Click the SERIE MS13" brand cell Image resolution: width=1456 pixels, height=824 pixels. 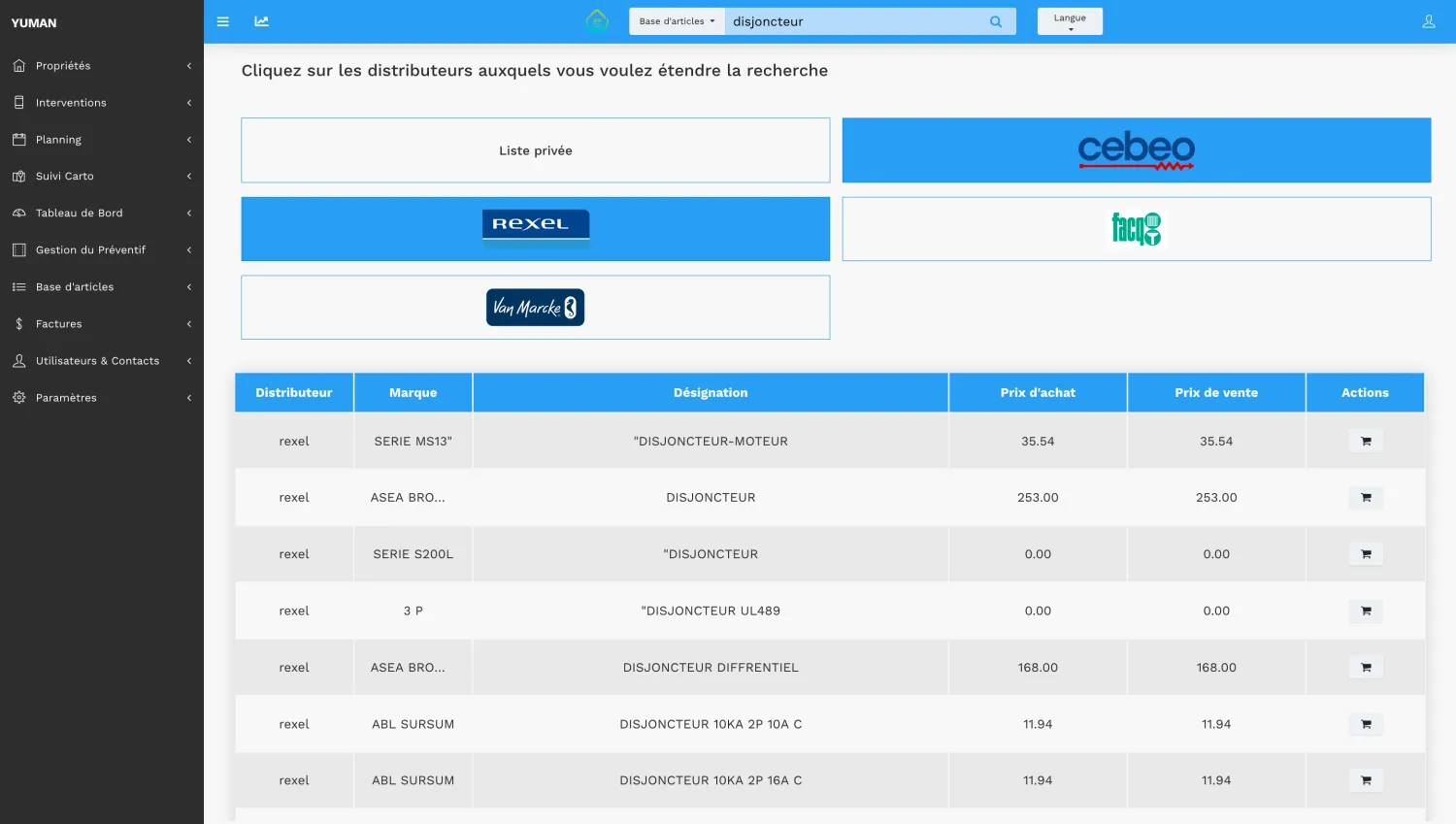click(x=414, y=441)
